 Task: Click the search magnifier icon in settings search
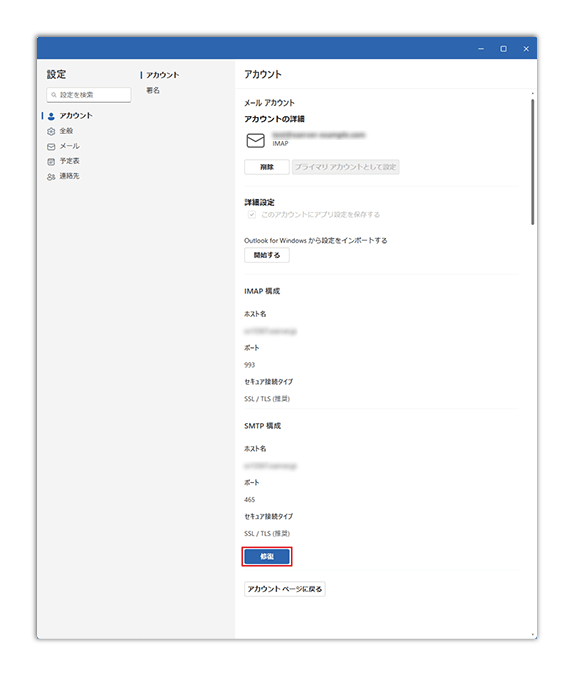click(54, 95)
